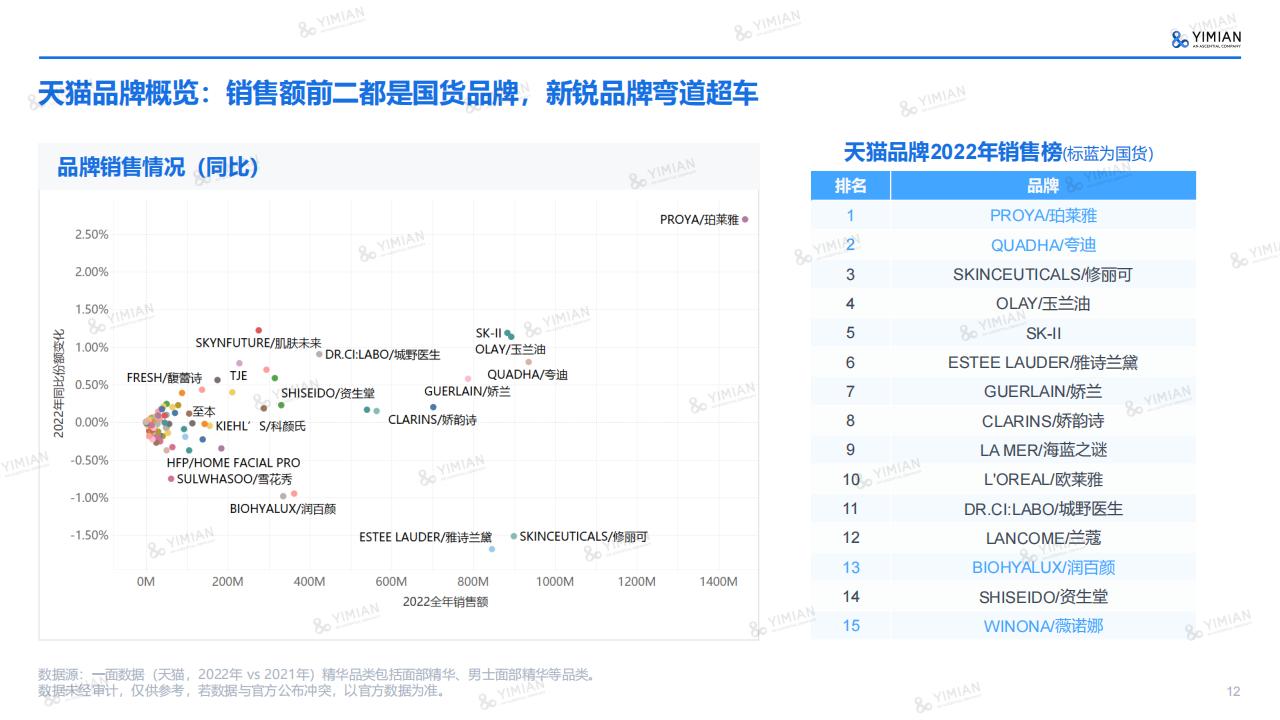This screenshot has height=720, width=1280.
Task: Select table row SK-II
Action: pos(1003,333)
